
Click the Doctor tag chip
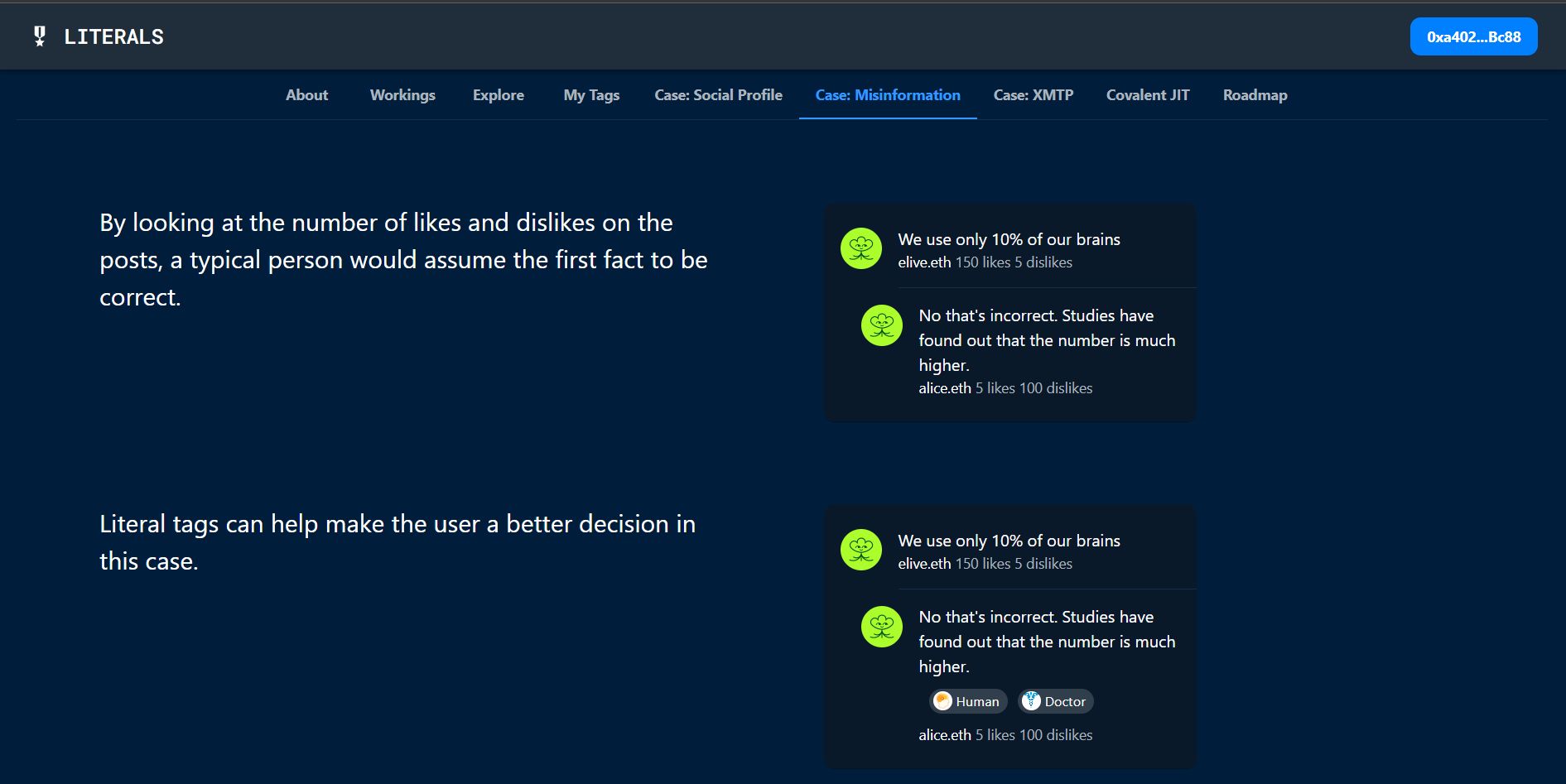click(1055, 701)
